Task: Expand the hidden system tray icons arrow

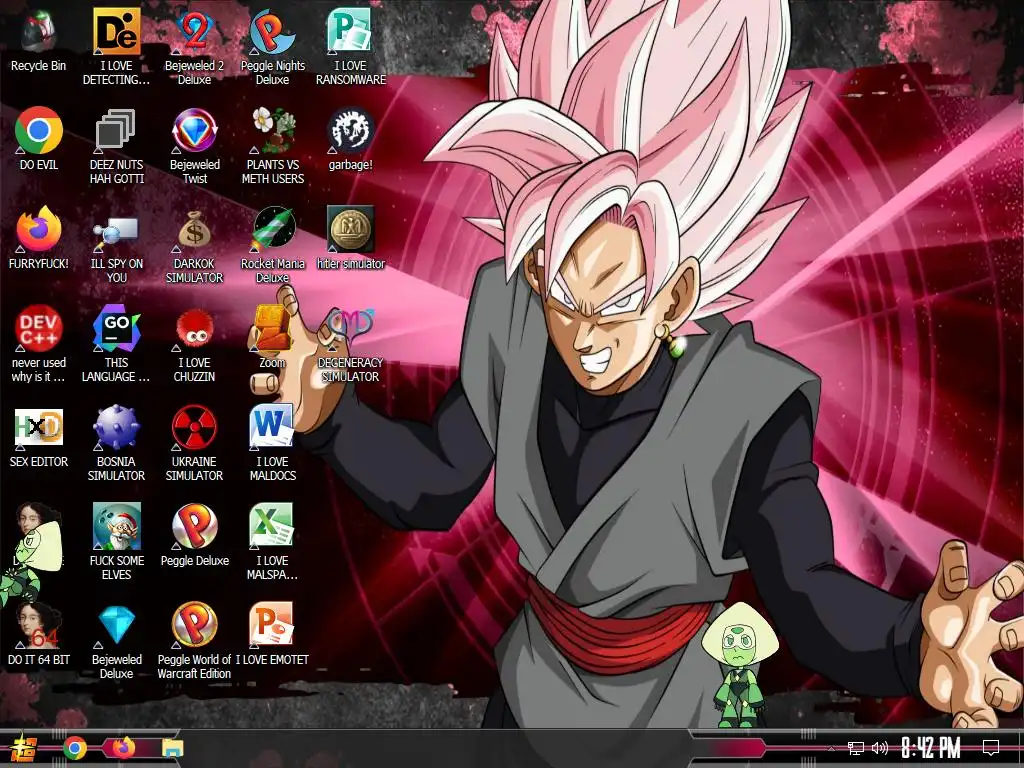Action: click(831, 748)
